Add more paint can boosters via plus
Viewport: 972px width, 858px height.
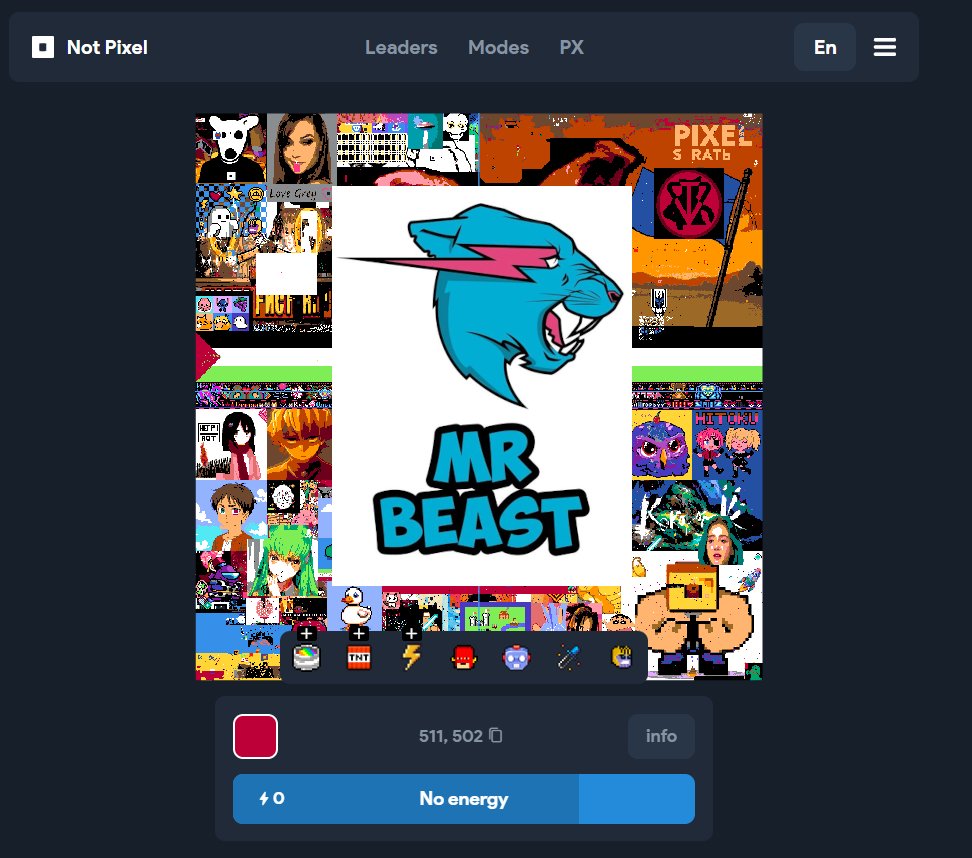pos(306,634)
